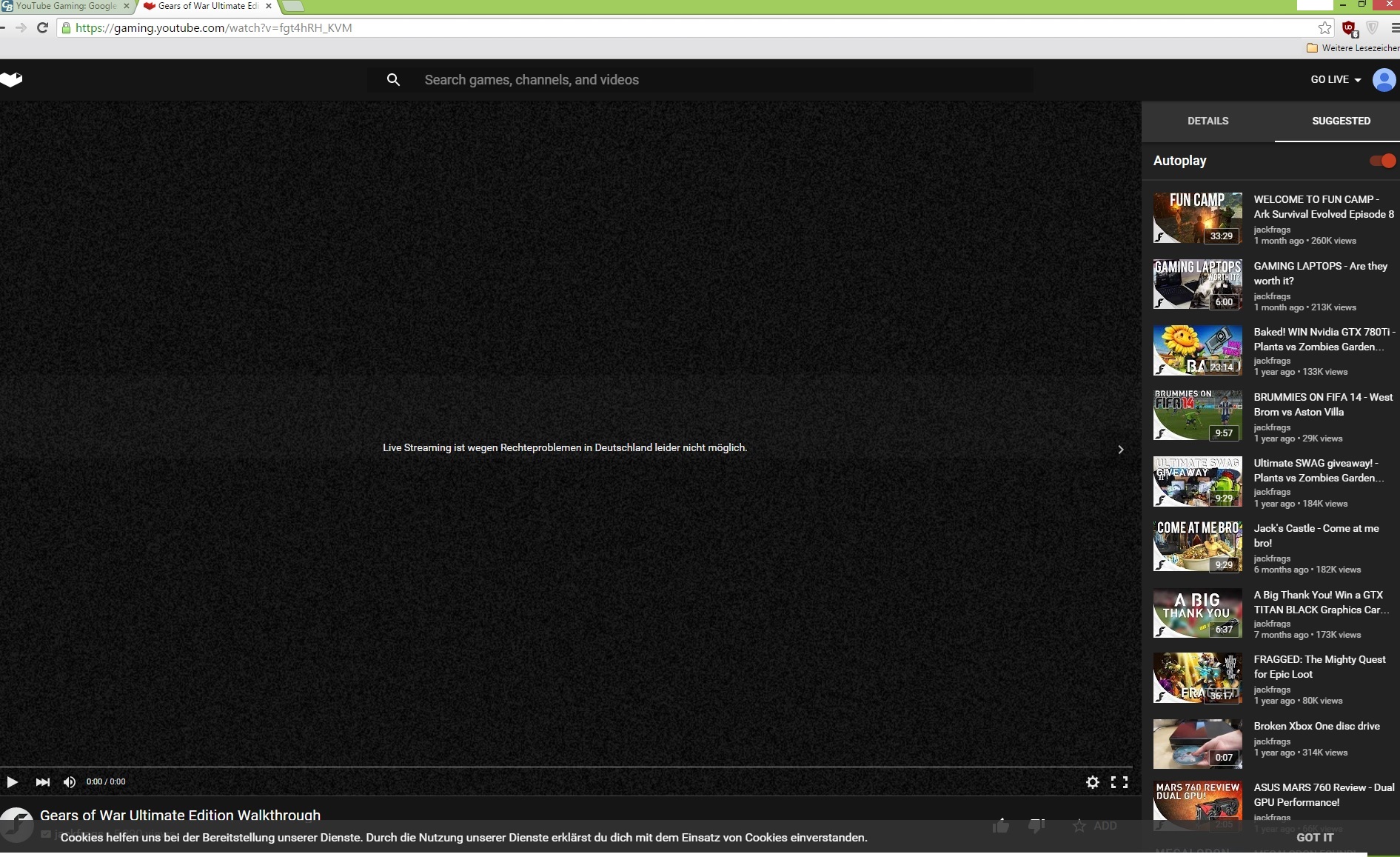This screenshot has height=857, width=1400.
Task: Switch to YouTube Gaming: Google browser tab
Action: point(65,6)
